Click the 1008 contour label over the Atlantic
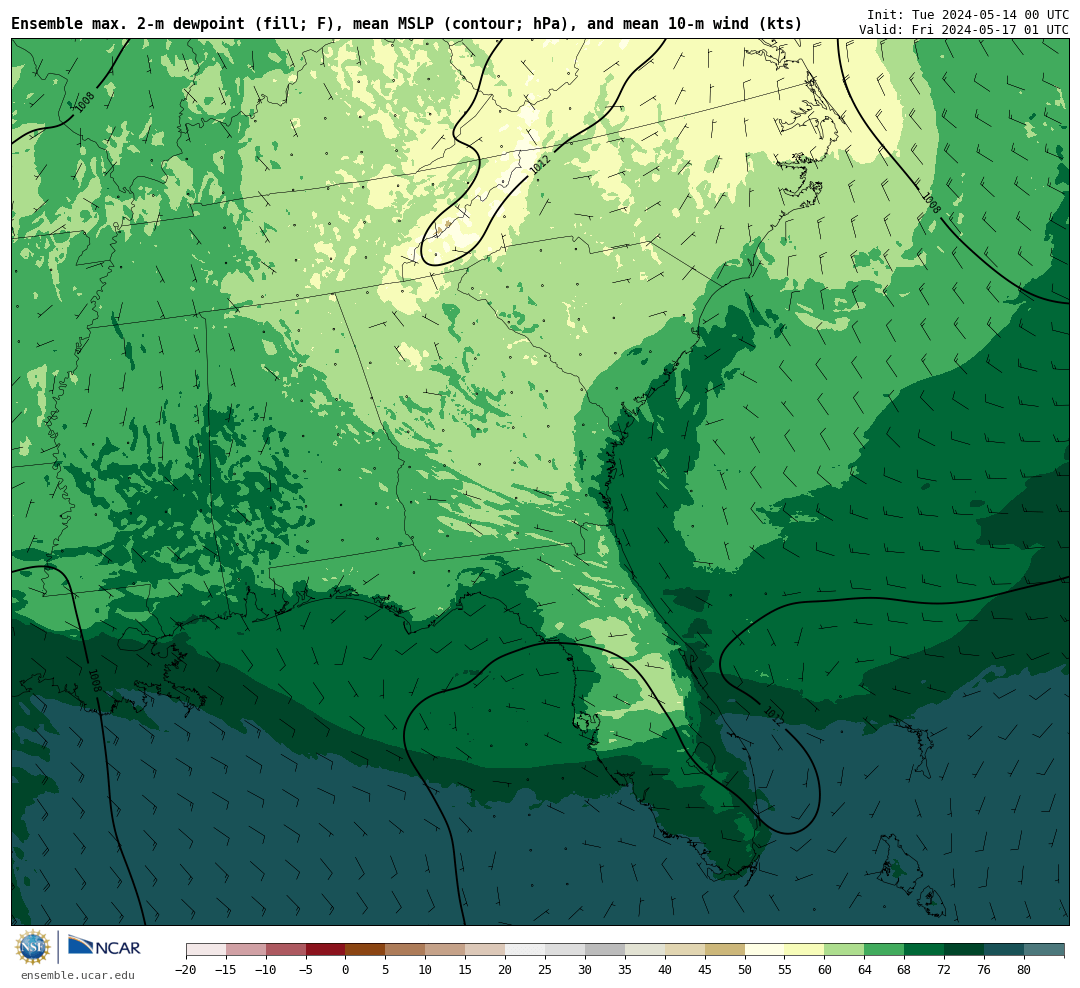Image resolution: width=1080 pixels, height=988 pixels. 931,202
